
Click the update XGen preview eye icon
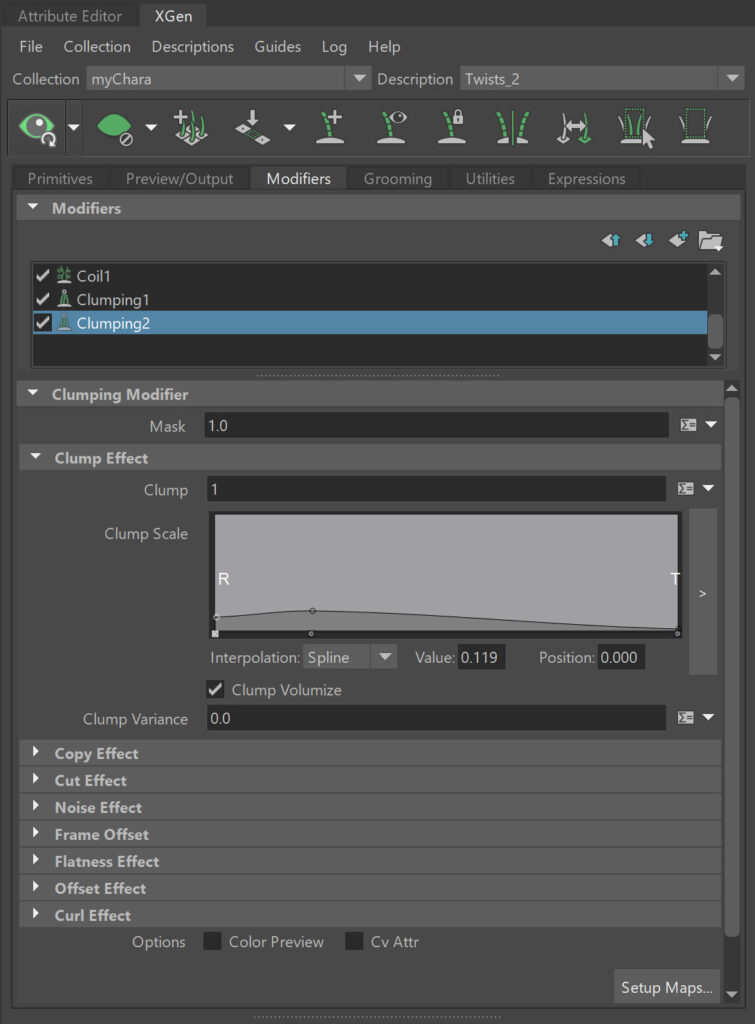pos(39,127)
